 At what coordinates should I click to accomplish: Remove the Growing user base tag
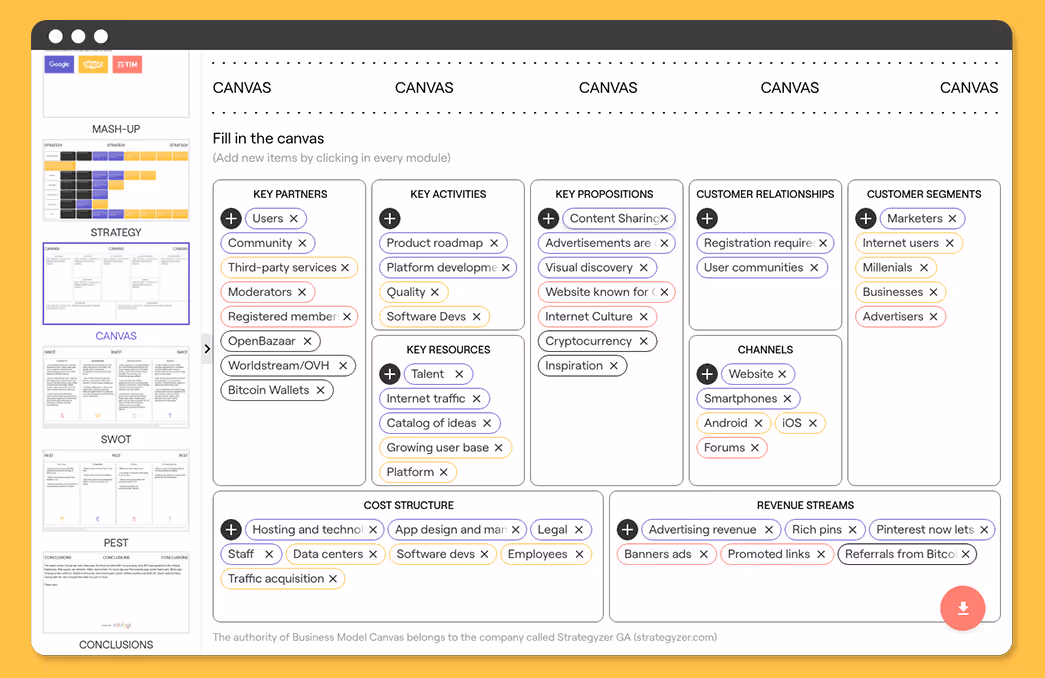coord(499,448)
